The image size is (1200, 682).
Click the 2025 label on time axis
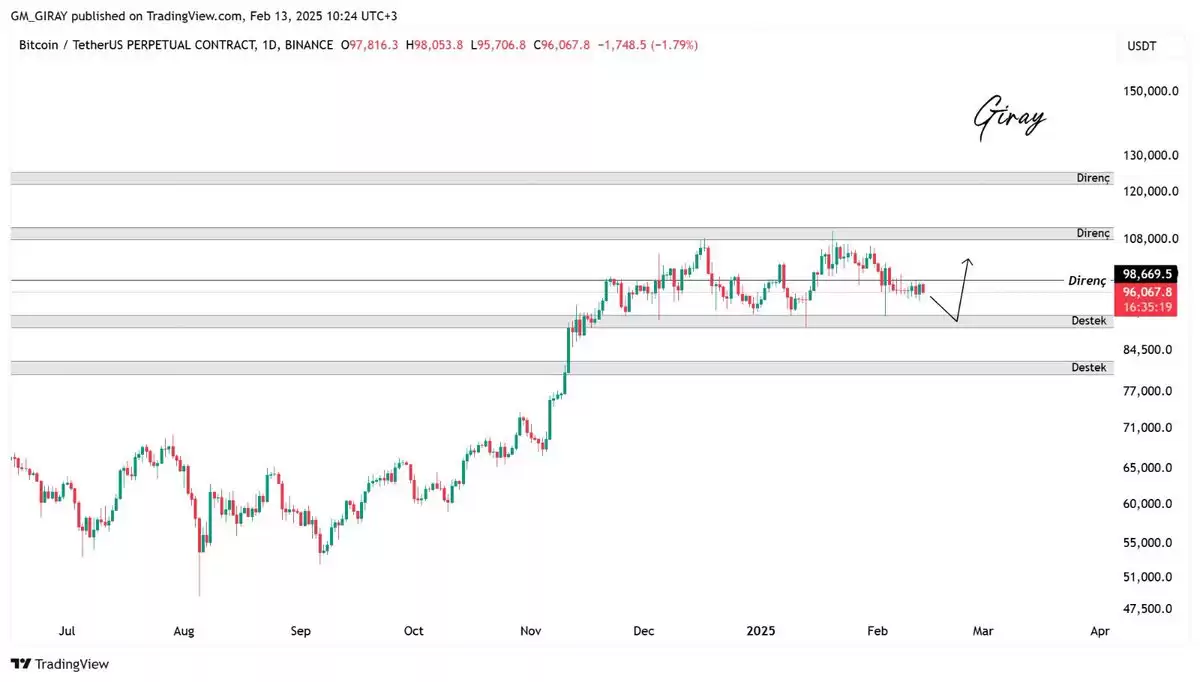tap(761, 631)
